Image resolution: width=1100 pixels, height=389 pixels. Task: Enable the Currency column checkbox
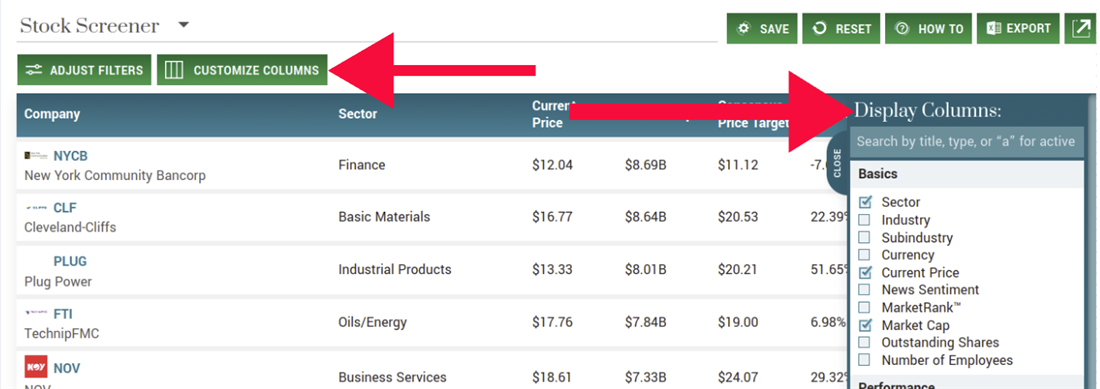tap(865, 255)
